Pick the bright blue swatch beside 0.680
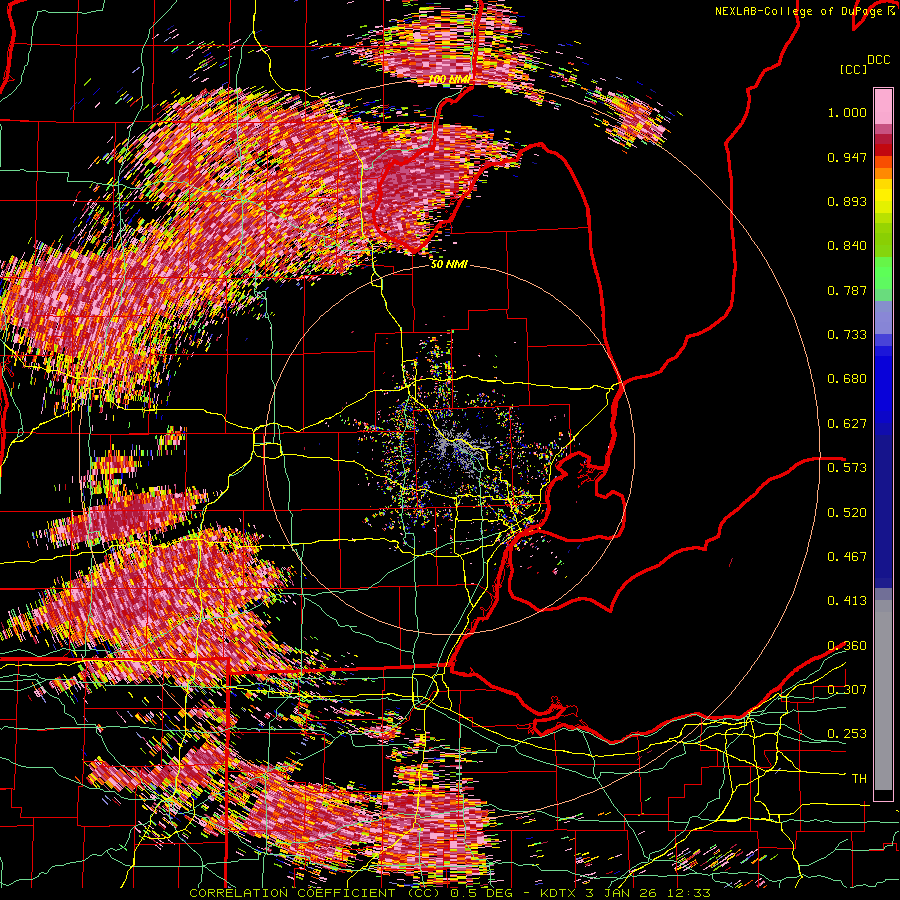 [883, 385]
